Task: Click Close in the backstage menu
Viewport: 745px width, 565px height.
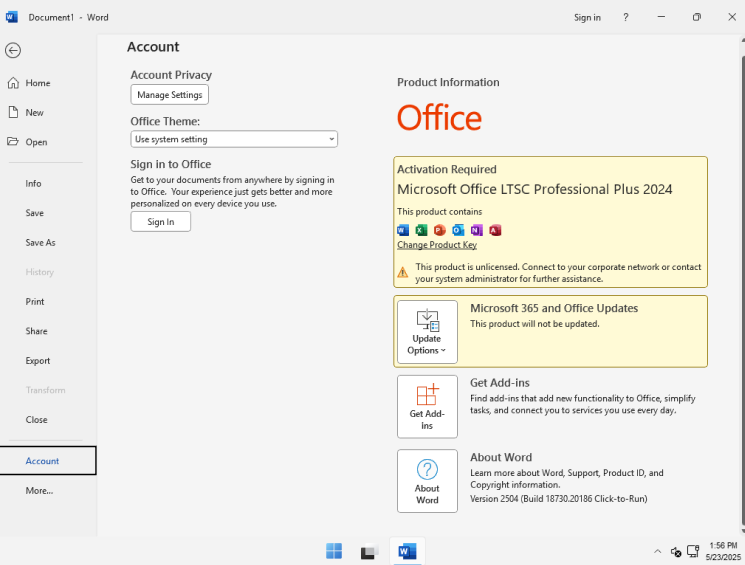Action: [36, 420]
